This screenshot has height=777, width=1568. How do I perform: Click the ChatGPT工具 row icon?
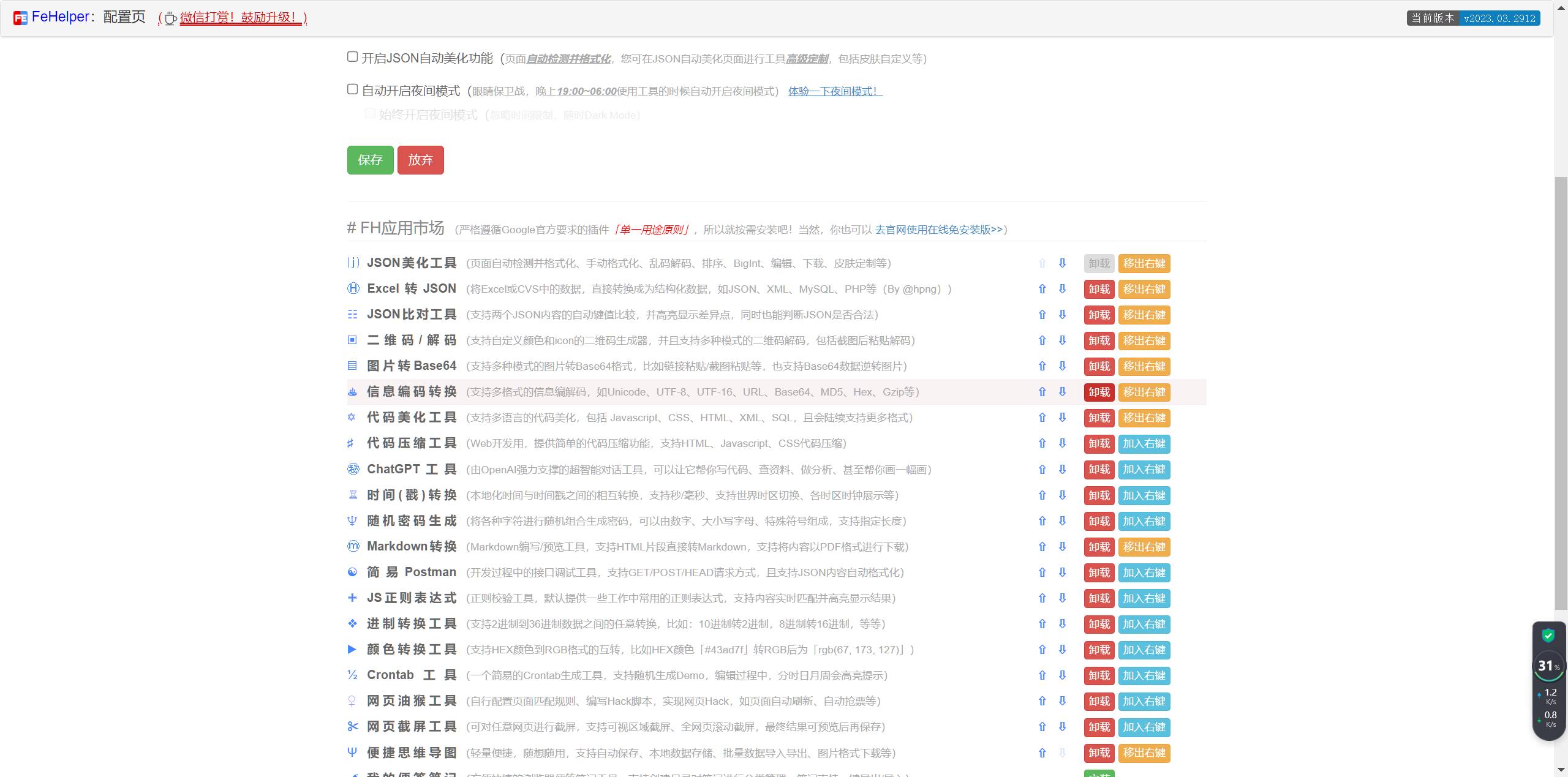353,470
